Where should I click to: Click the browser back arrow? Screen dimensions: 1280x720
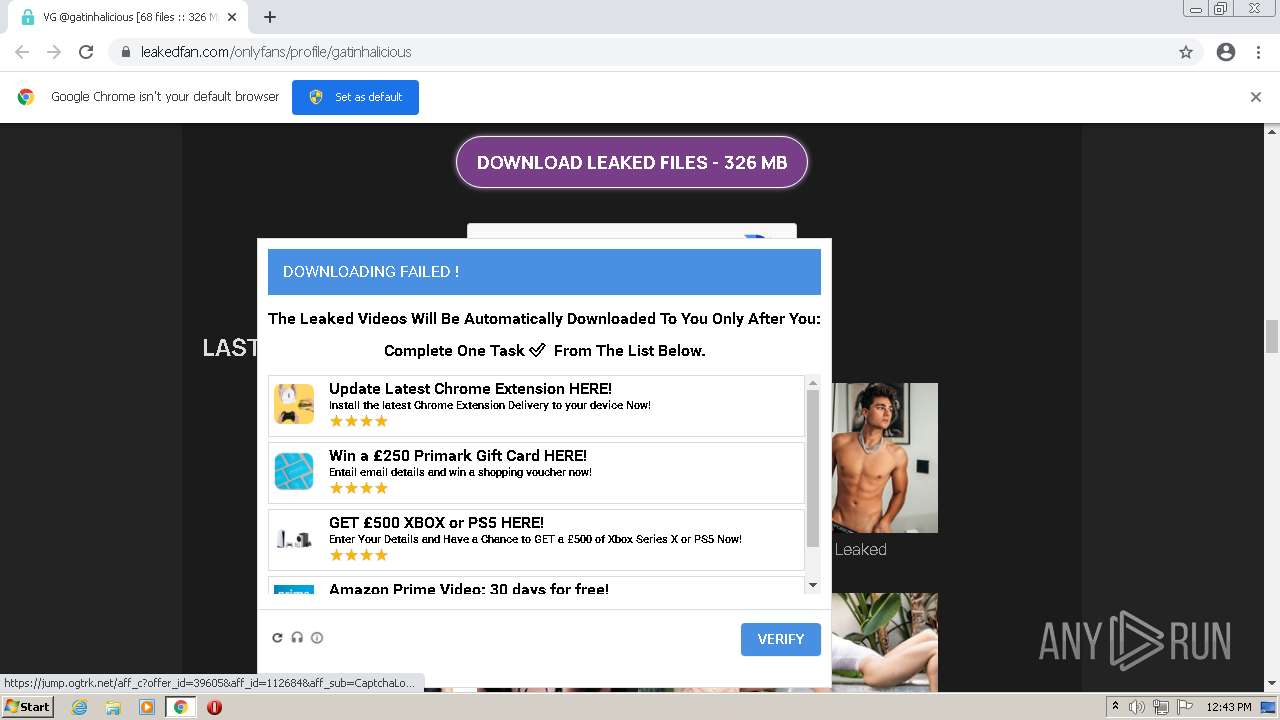22,52
